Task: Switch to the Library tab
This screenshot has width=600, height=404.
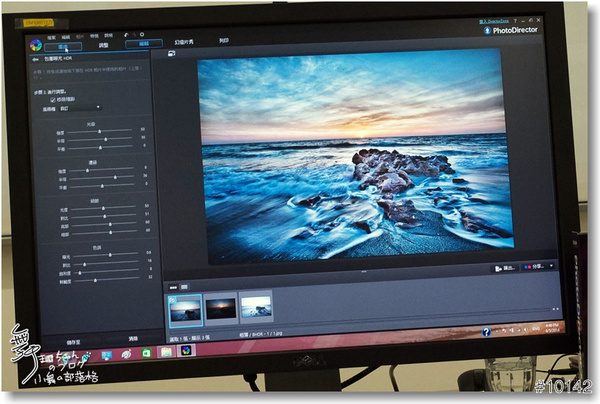Action: pos(63,47)
